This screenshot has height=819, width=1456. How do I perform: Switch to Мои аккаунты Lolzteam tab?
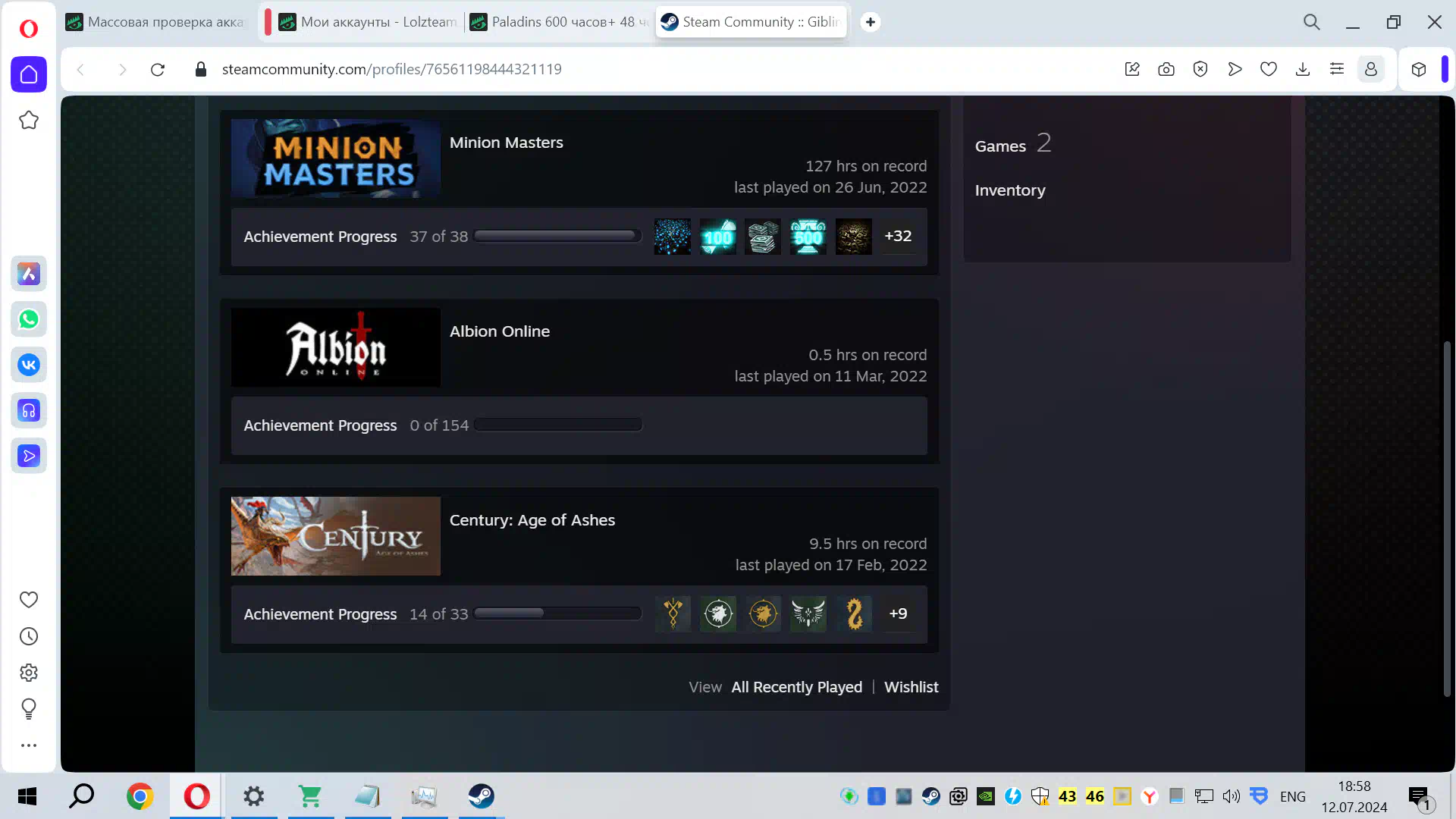(x=368, y=22)
